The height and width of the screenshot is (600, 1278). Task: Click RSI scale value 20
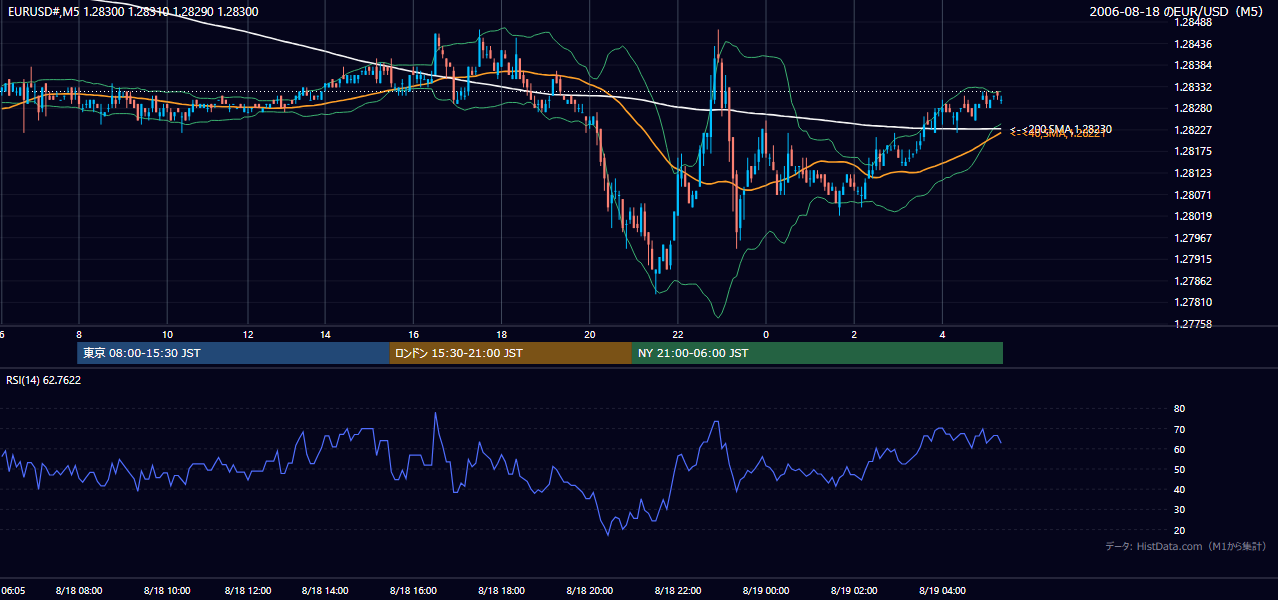point(1179,530)
